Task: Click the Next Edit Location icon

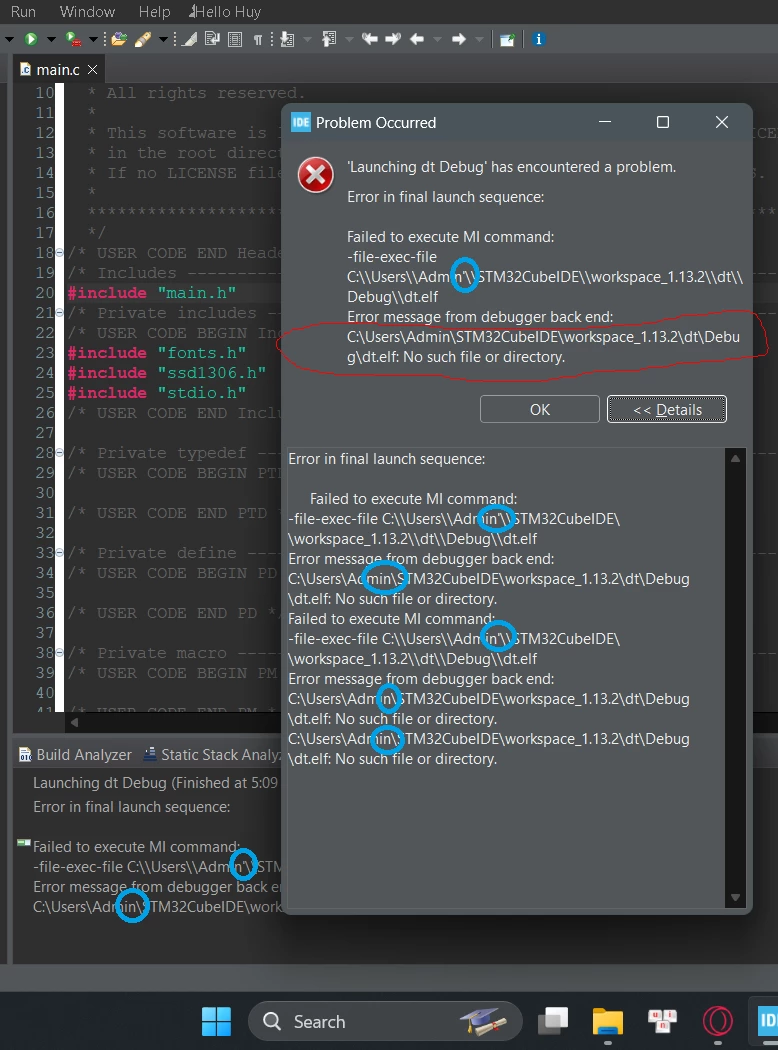Action: click(x=393, y=39)
